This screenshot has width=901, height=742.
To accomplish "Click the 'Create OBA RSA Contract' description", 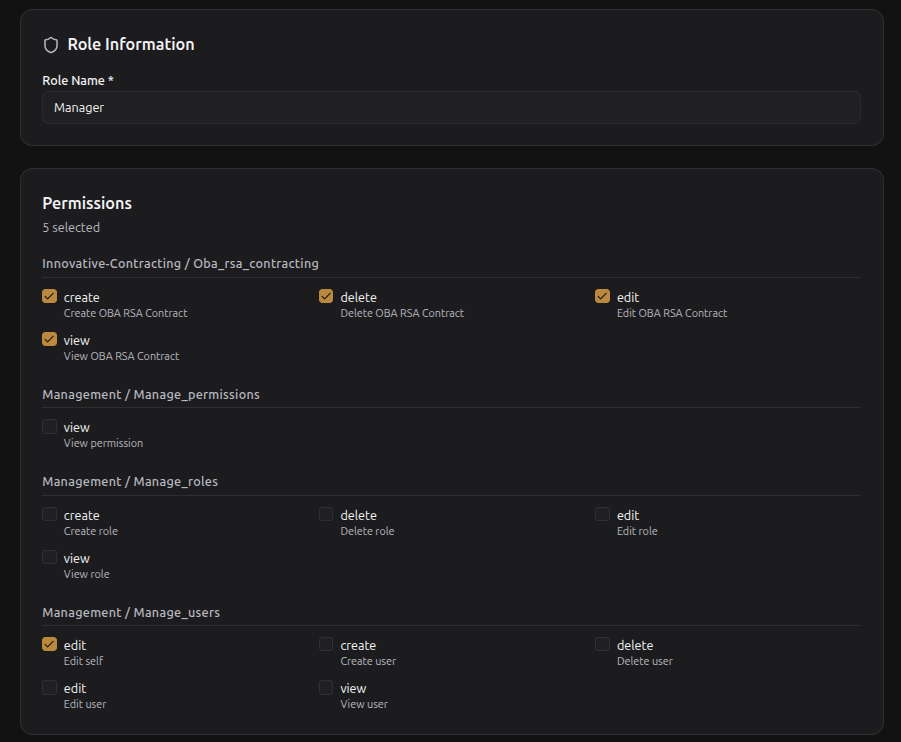I will point(126,313).
